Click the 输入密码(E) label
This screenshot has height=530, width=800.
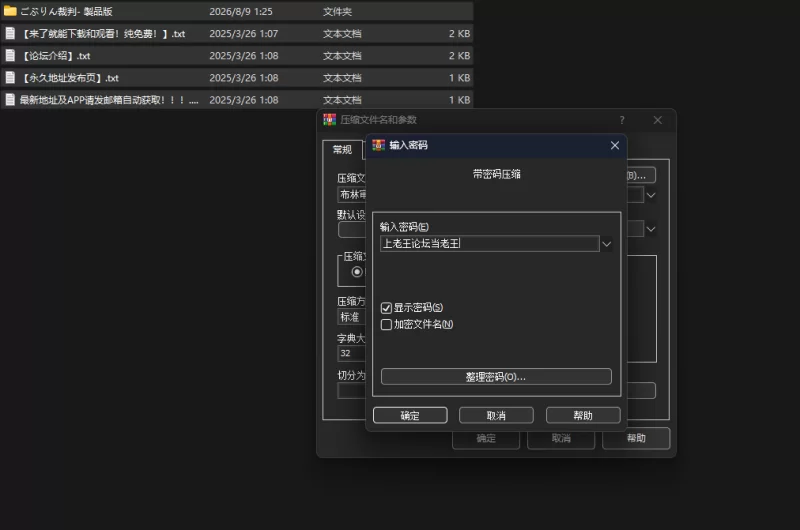click(x=405, y=226)
